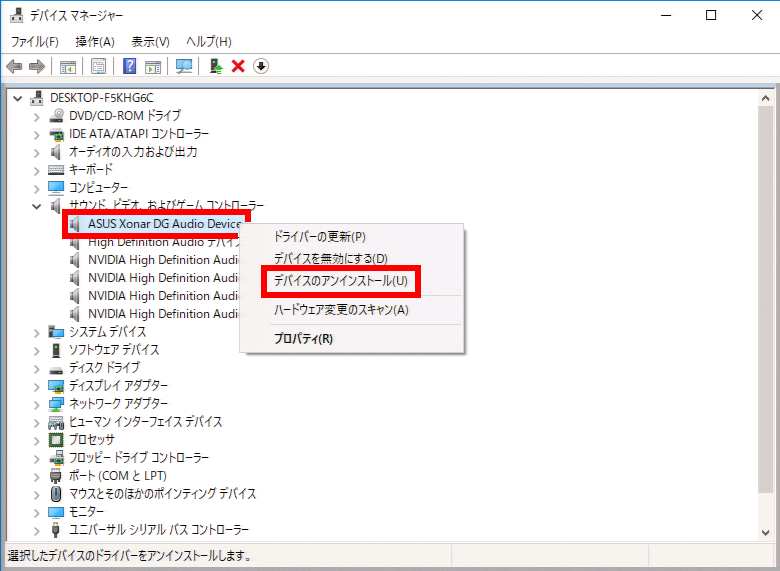Click プロパティ(R) in the context menu

click(x=303, y=338)
